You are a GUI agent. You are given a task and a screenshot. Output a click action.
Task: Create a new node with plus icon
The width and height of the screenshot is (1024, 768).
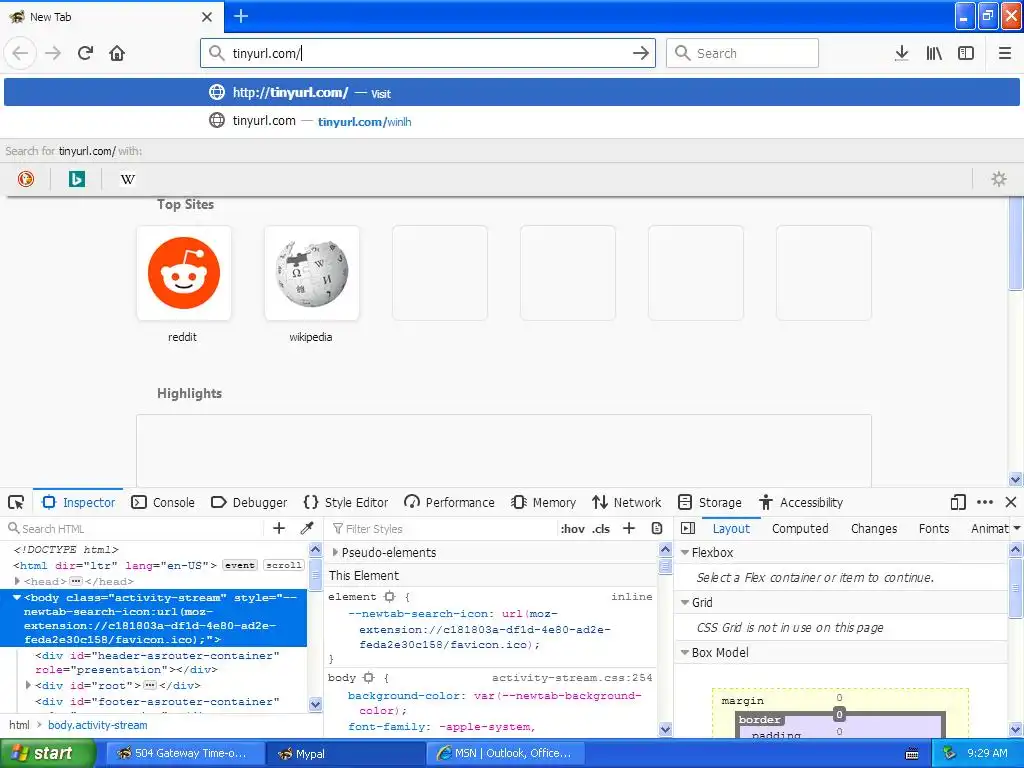click(279, 528)
